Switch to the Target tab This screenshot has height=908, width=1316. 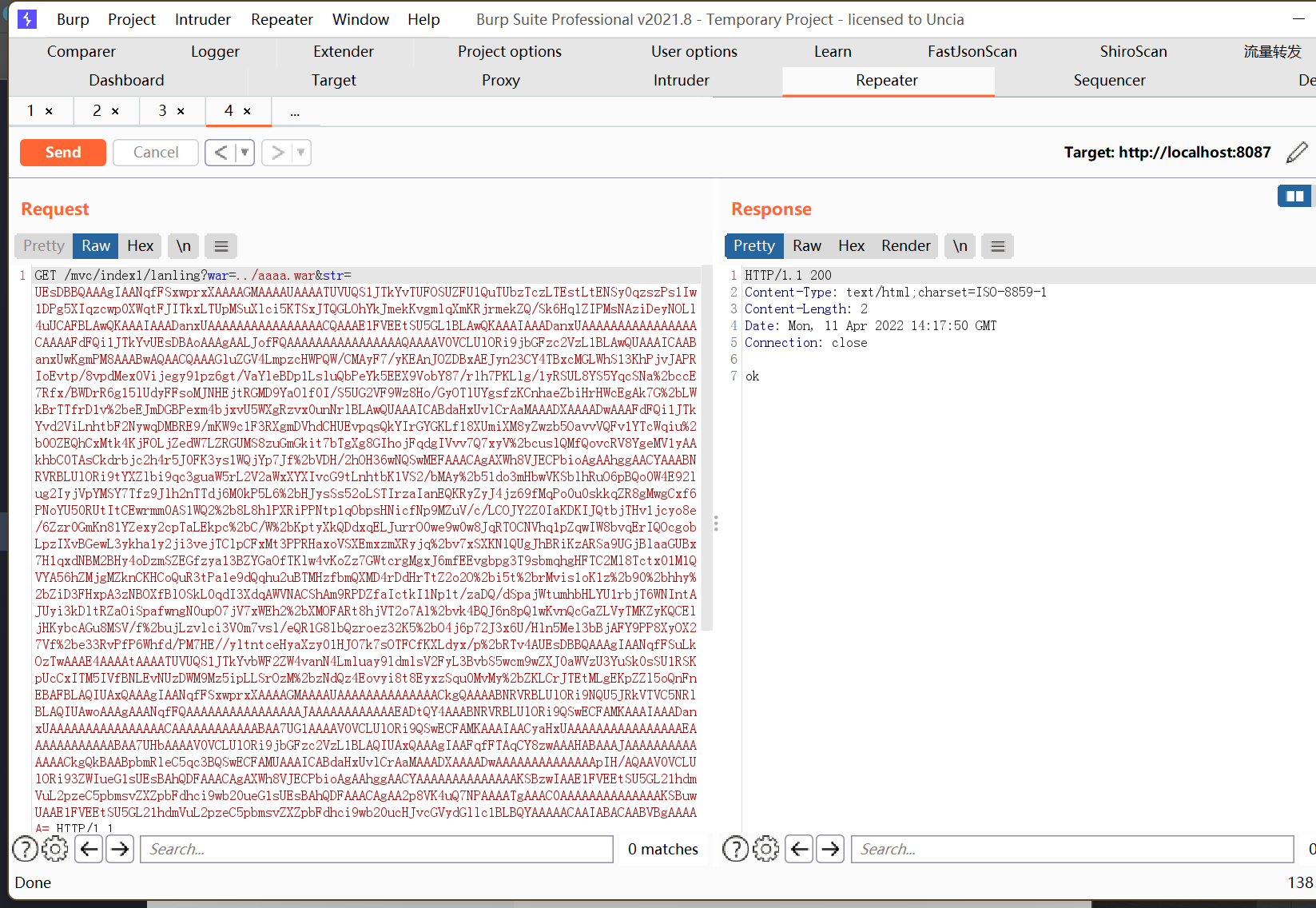pos(334,80)
